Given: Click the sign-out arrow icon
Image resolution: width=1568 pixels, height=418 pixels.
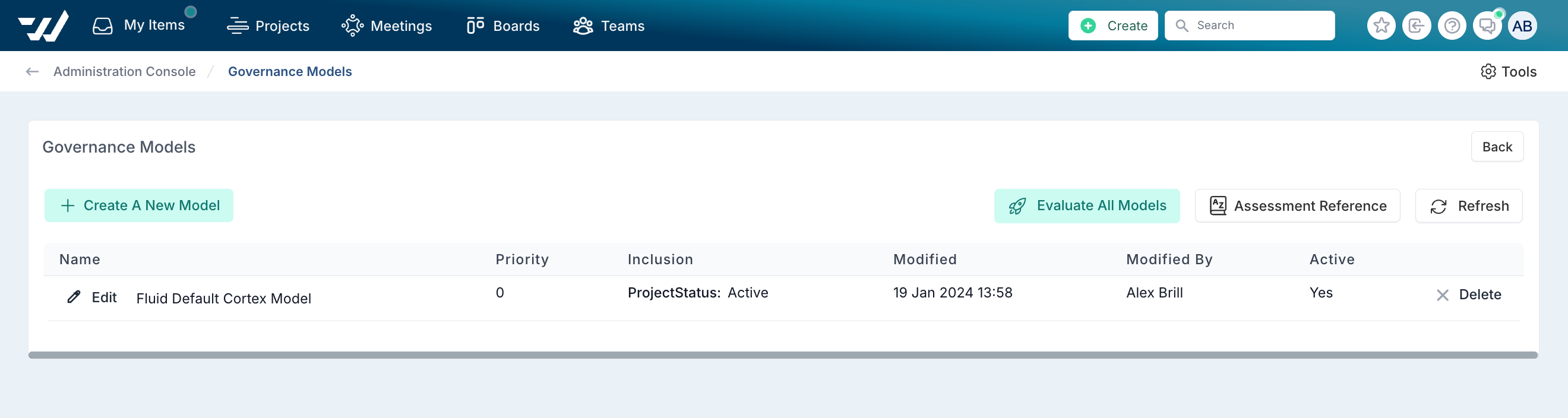Looking at the screenshot, I should pyautogui.click(x=1417, y=26).
